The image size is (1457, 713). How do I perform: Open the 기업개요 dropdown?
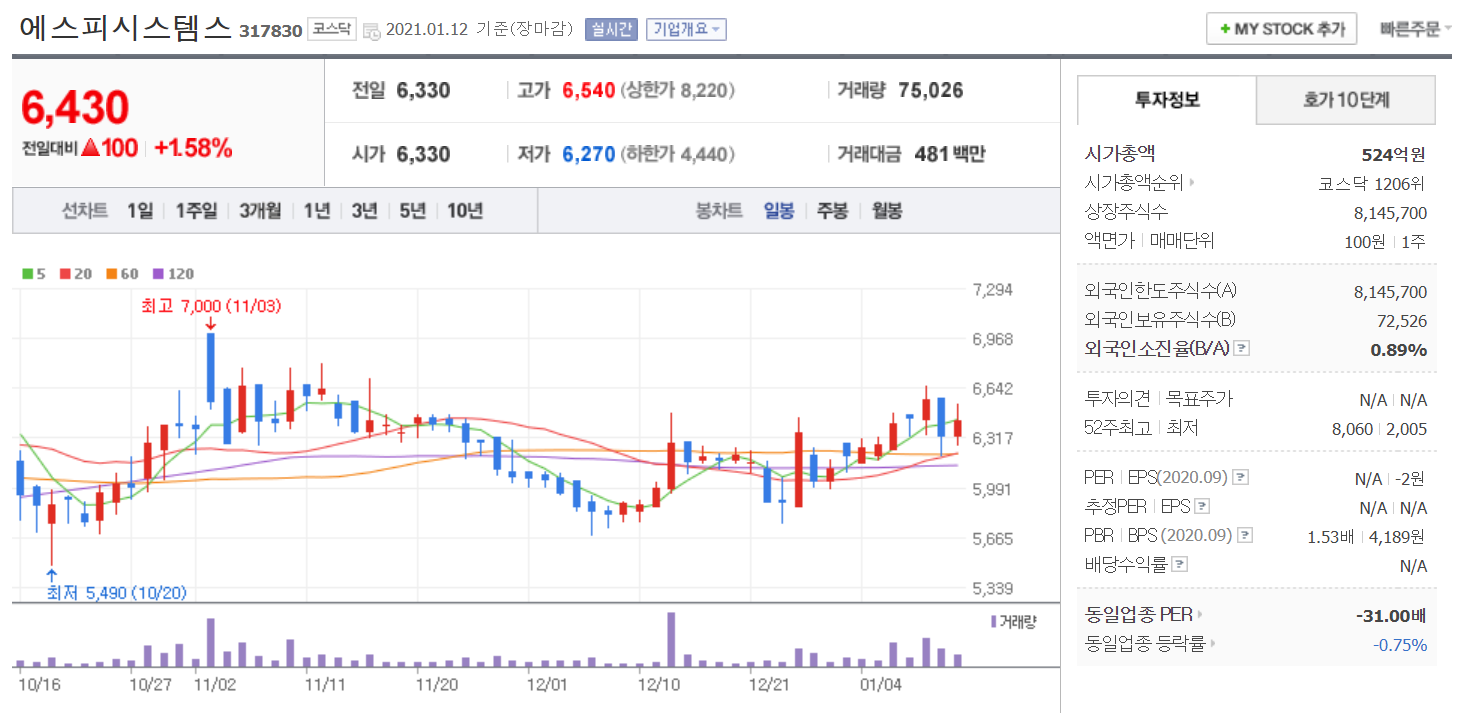click(686, 29)
